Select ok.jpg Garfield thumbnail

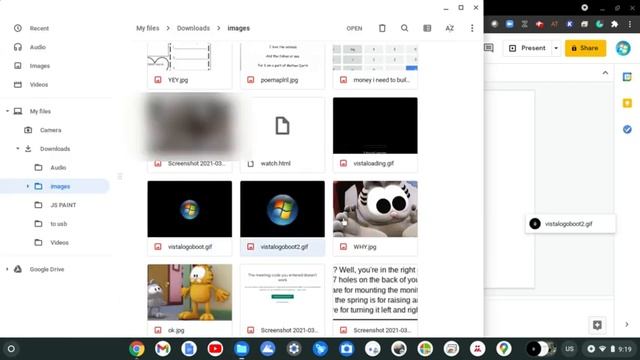pyautogui.click(x=190, y=292)
